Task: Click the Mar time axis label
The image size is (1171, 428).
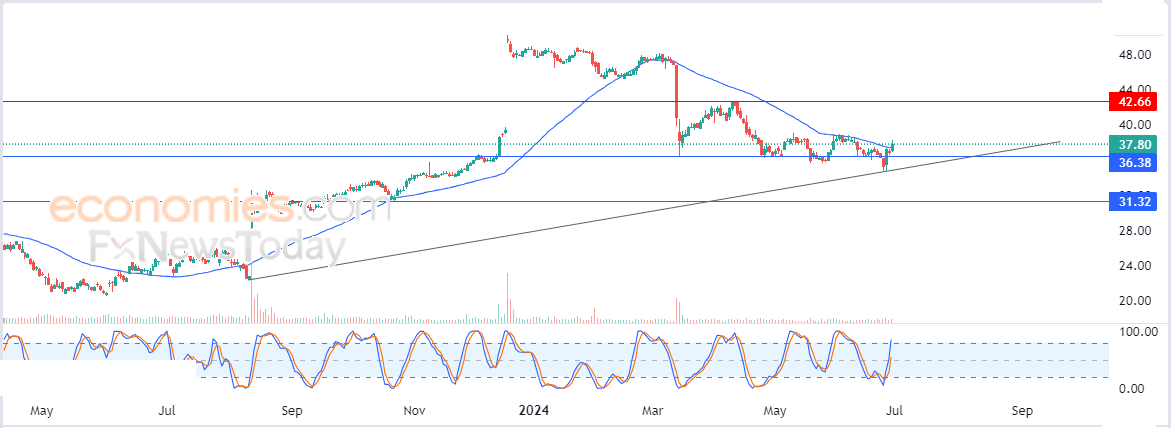Action: 654,412
